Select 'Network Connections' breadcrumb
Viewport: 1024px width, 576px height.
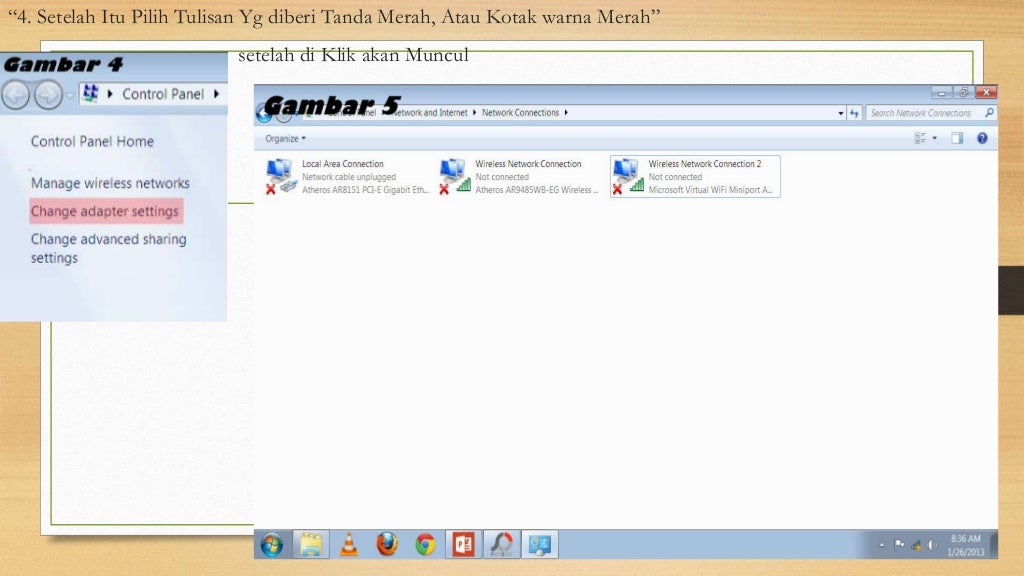520,112
